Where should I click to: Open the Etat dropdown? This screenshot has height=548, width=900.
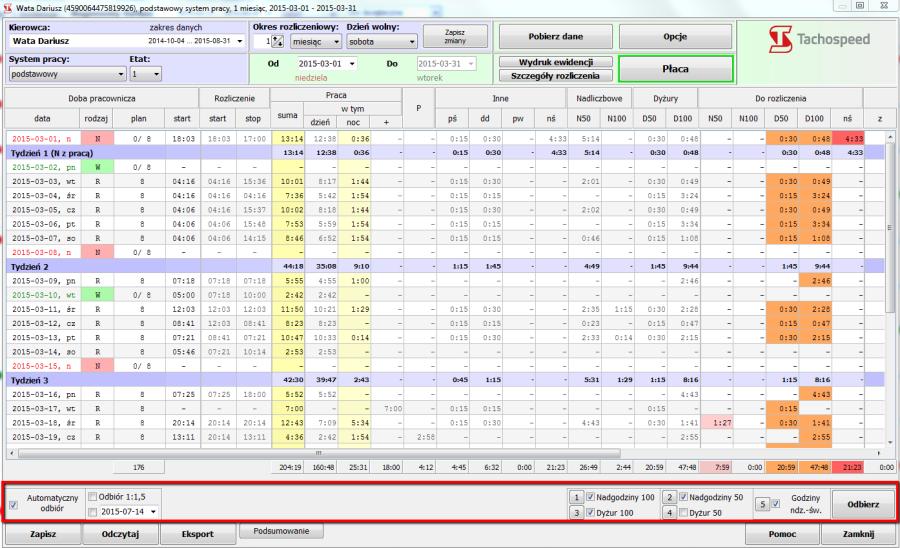(146, 74)
